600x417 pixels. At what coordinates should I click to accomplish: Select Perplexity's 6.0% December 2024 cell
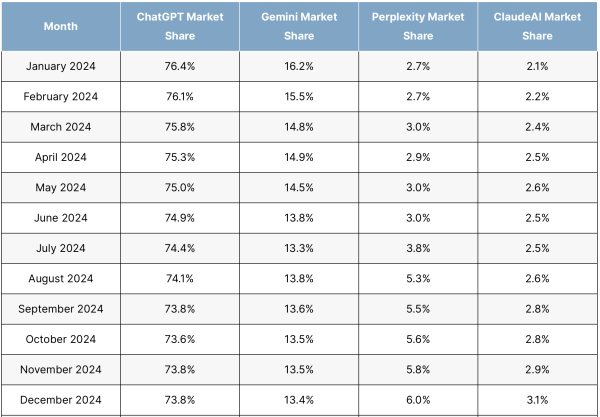[x=418, y=401]
